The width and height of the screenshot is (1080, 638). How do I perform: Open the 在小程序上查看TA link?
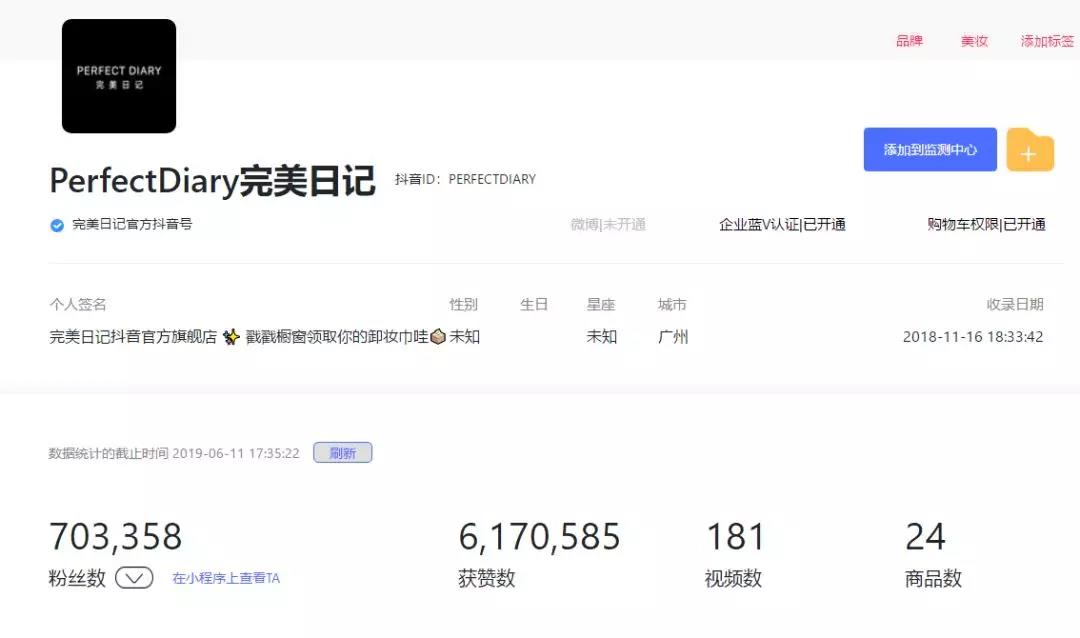click(x=225, y=577)
